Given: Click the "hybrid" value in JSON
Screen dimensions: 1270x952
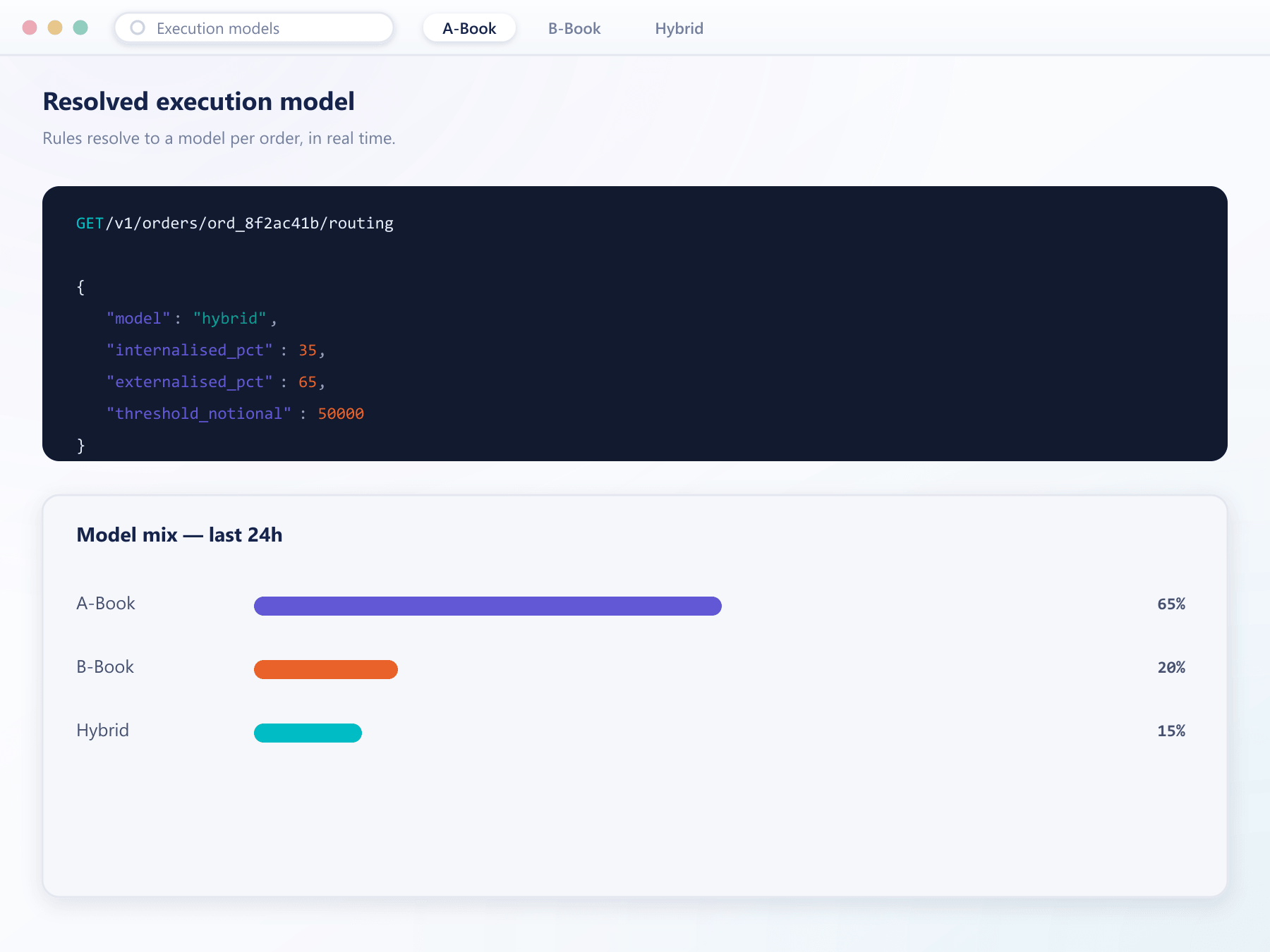Looking at the screenshot, I should 230,319.
